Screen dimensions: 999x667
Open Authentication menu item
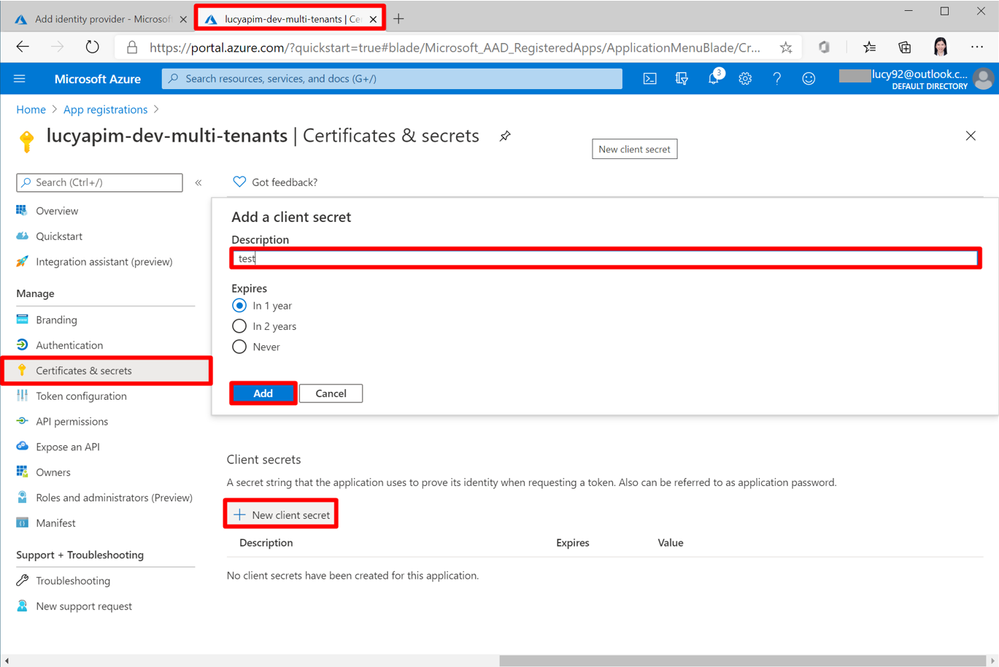point(69,345)
